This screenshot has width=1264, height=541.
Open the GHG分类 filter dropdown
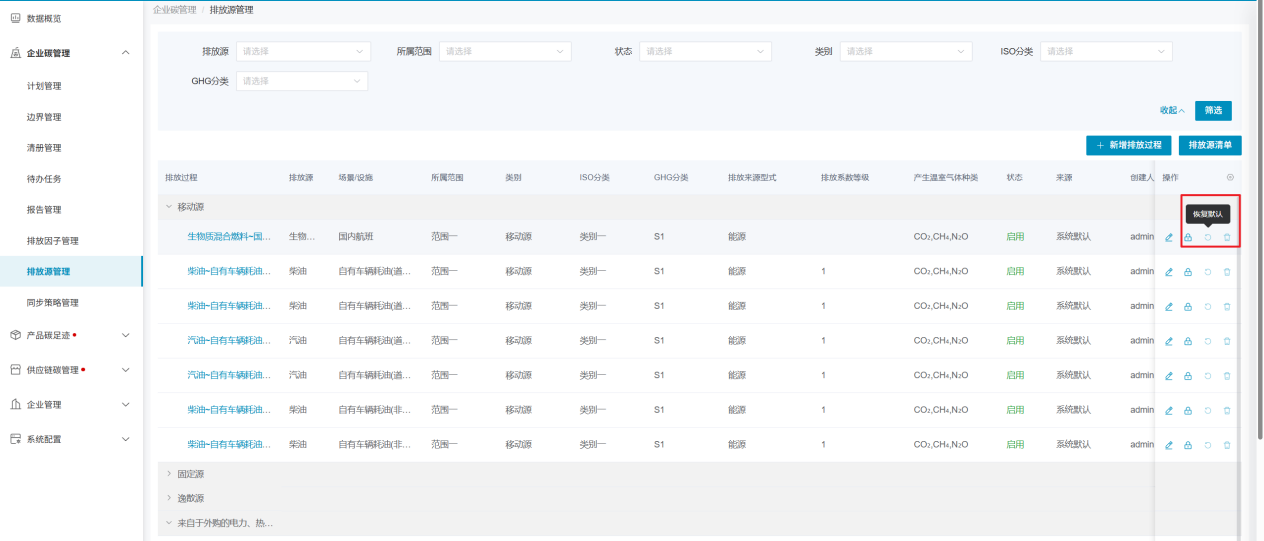pos(301,81)
